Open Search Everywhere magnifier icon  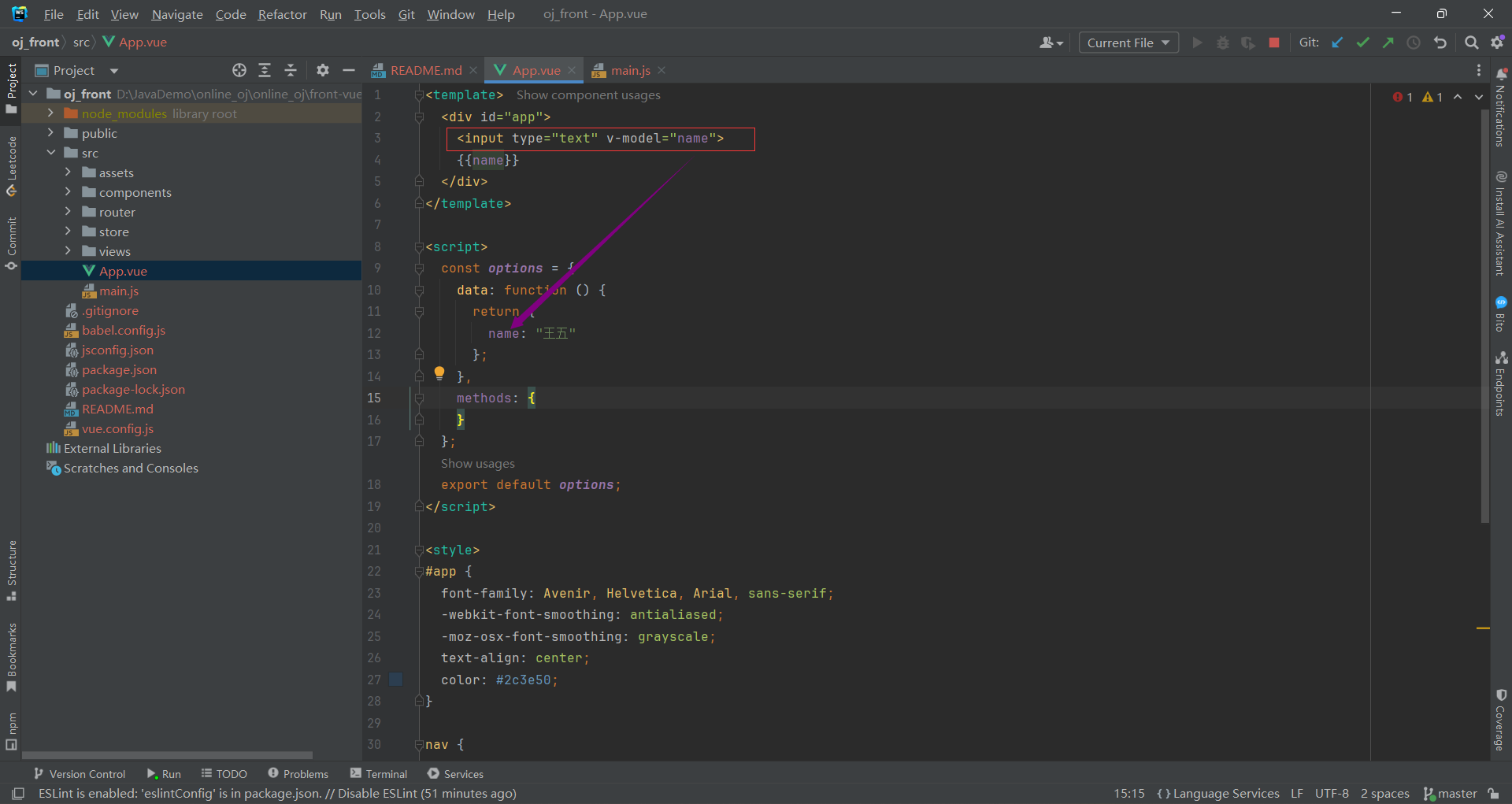pos(1471,43)
